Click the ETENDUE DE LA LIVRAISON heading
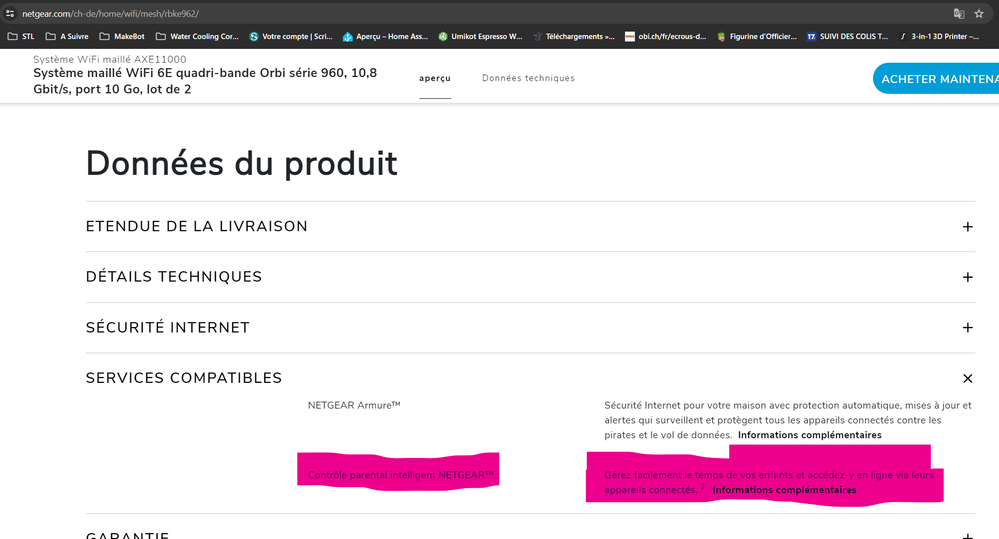The height and width of the screenshot is (539, 999). click(196, 227)
